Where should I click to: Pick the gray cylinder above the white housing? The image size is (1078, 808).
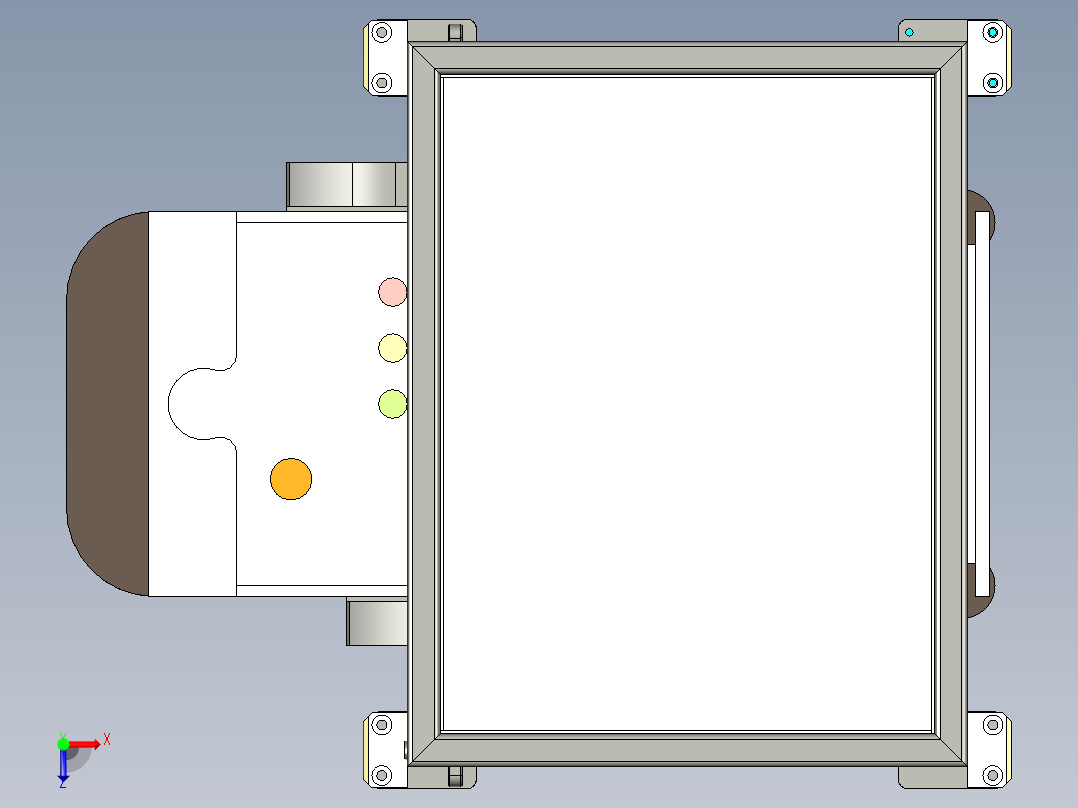point(346,185)
